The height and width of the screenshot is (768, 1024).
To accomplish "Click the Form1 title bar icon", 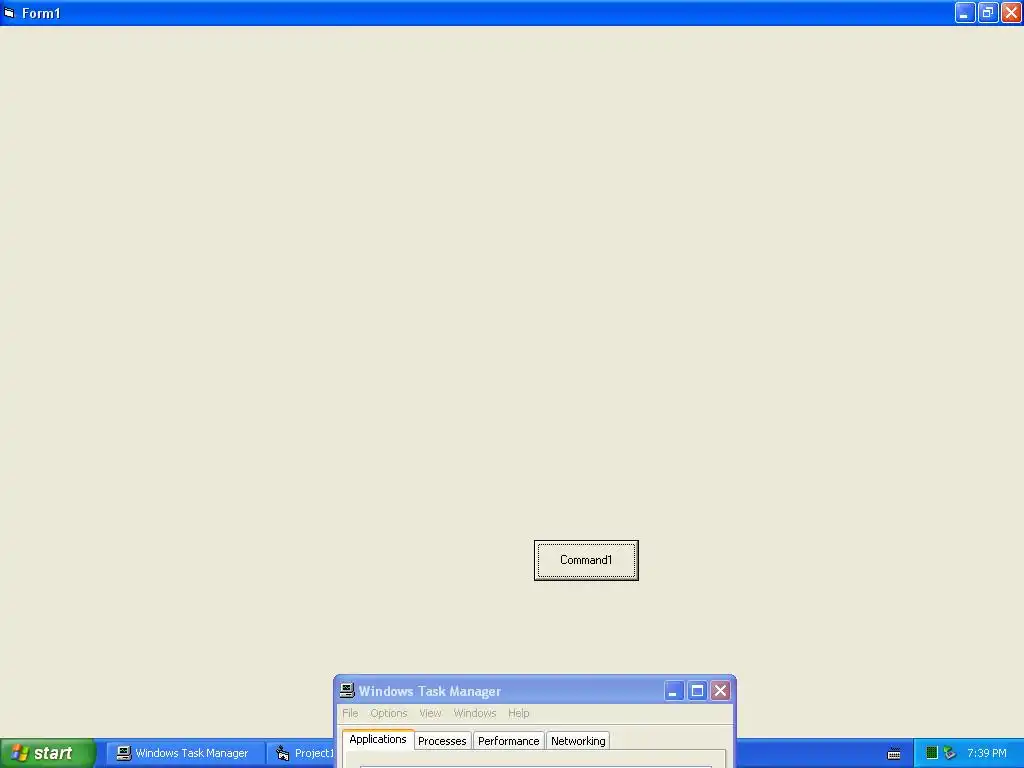I will (x=9, y=13).
